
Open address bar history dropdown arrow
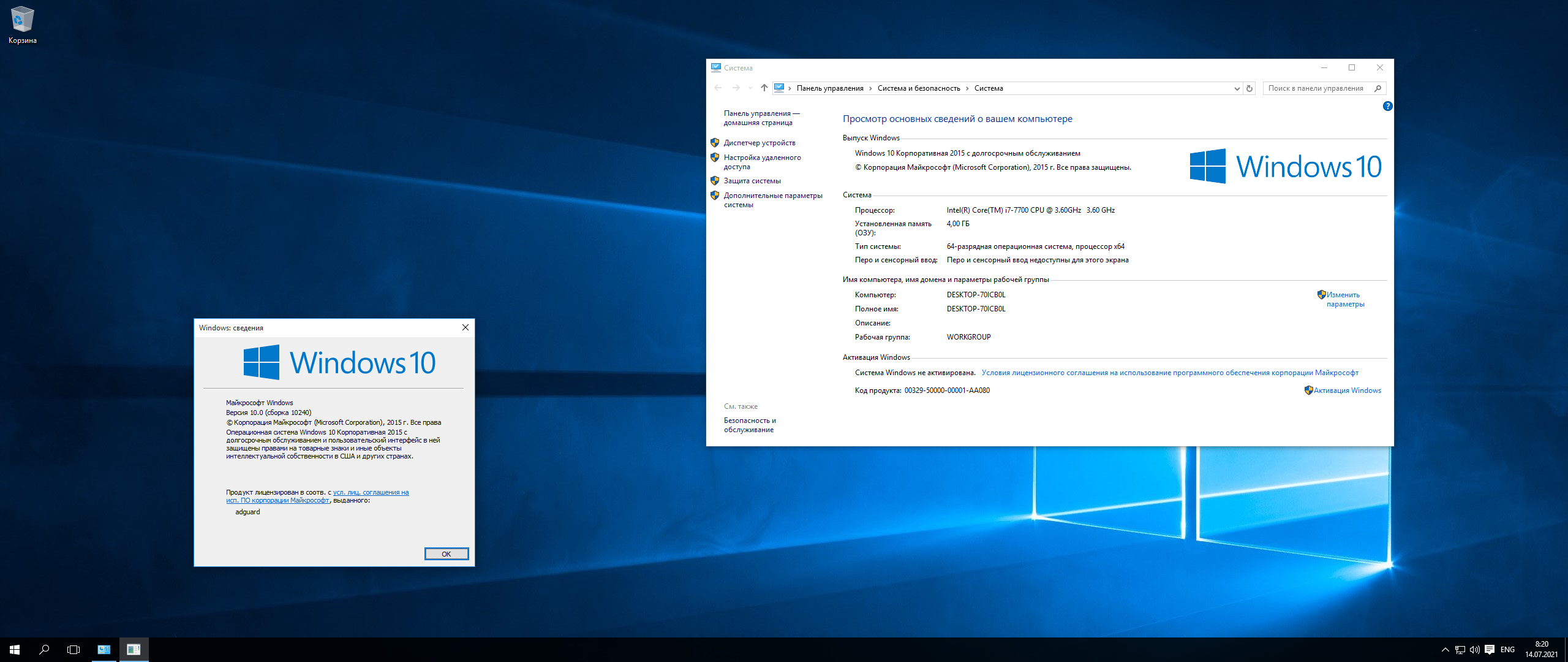click(x=1237, y=88)
